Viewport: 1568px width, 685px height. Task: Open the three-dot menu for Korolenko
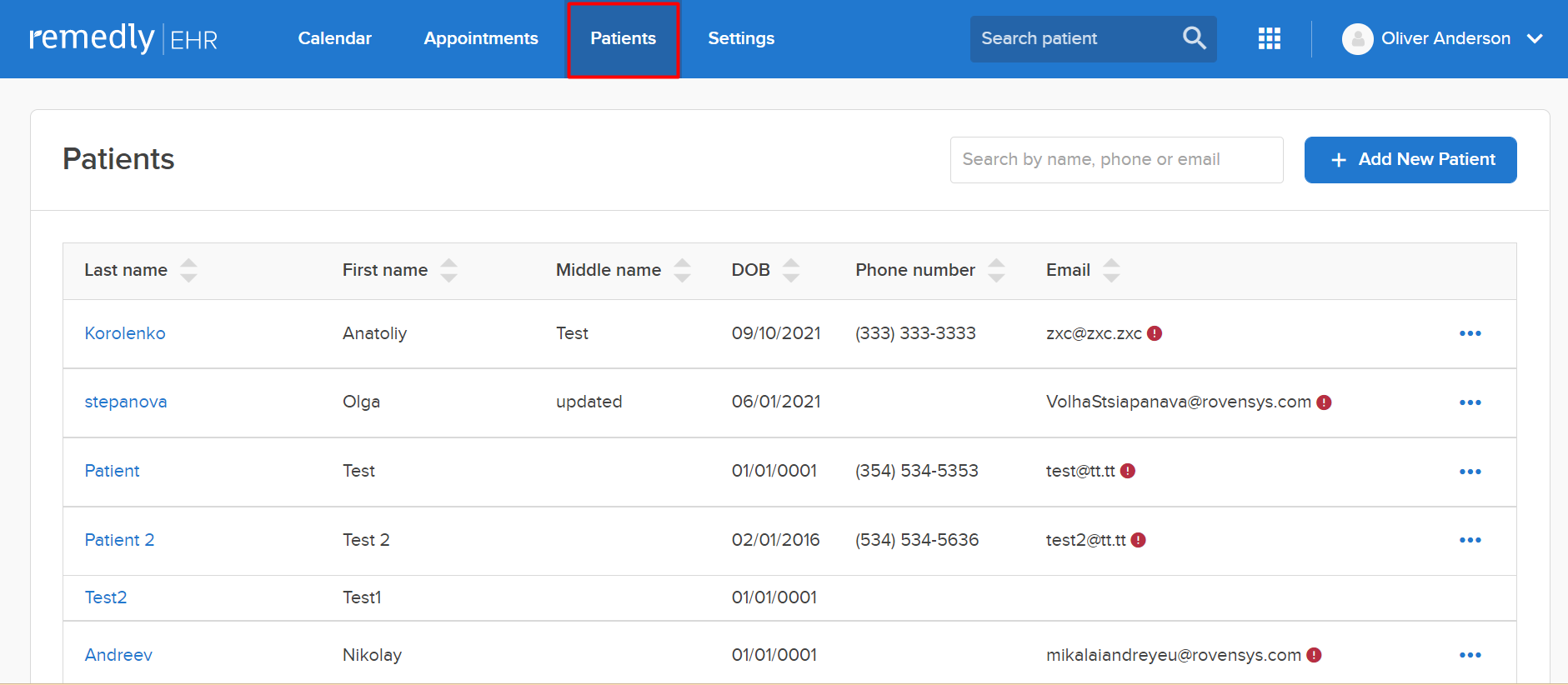pos(1470,333)
